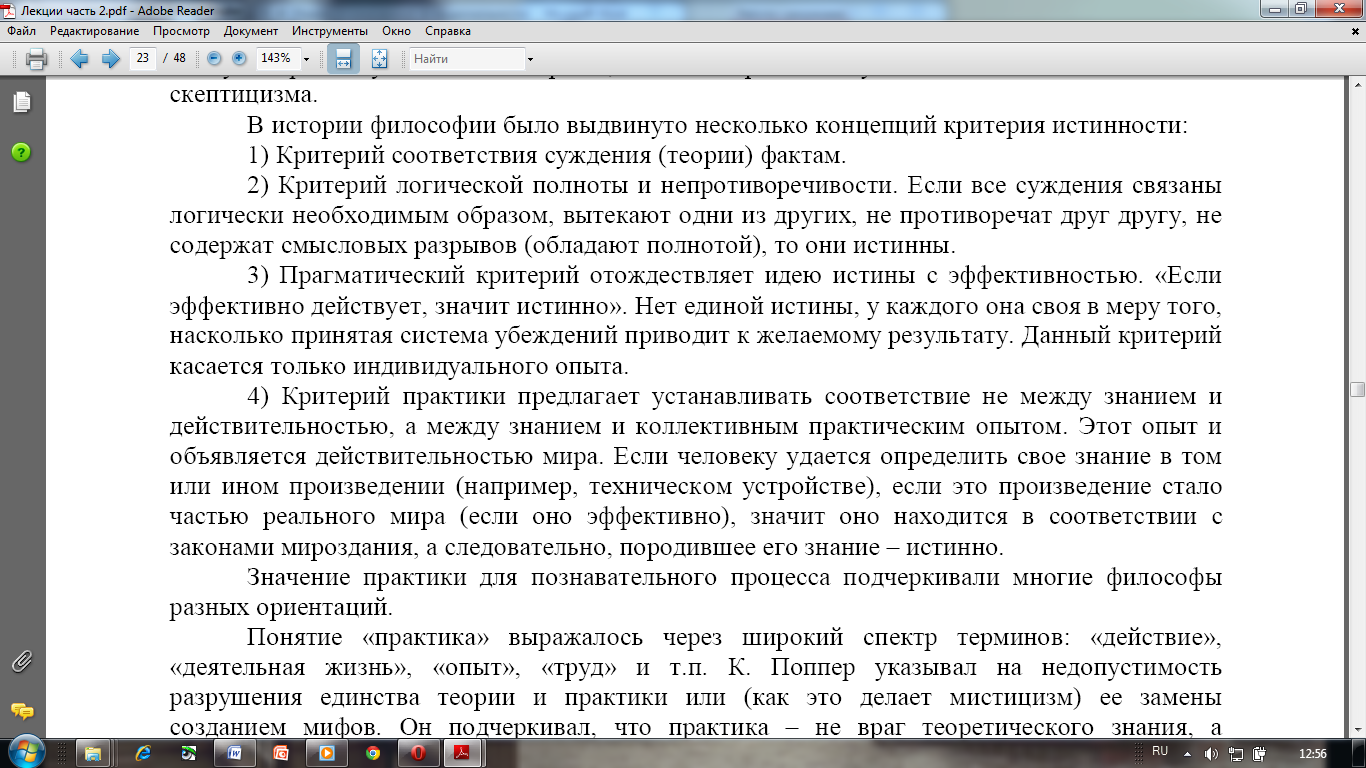Click the RU language indicator
Image resolution: width=1366 pixels, height=768 pixels.
tap(1160, 750)
